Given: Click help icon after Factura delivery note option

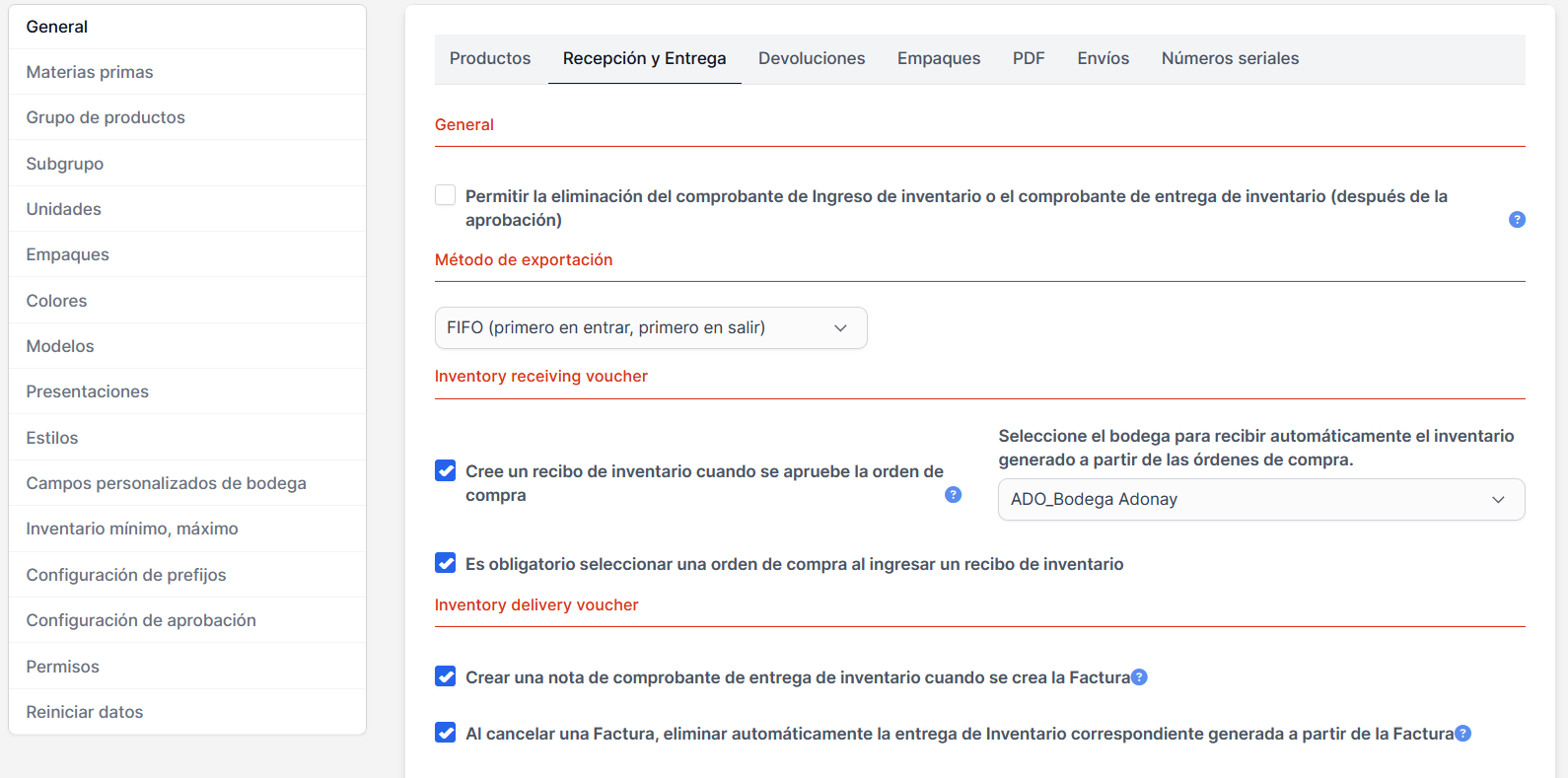Looking at the screenshot, I should point(1139,677).
